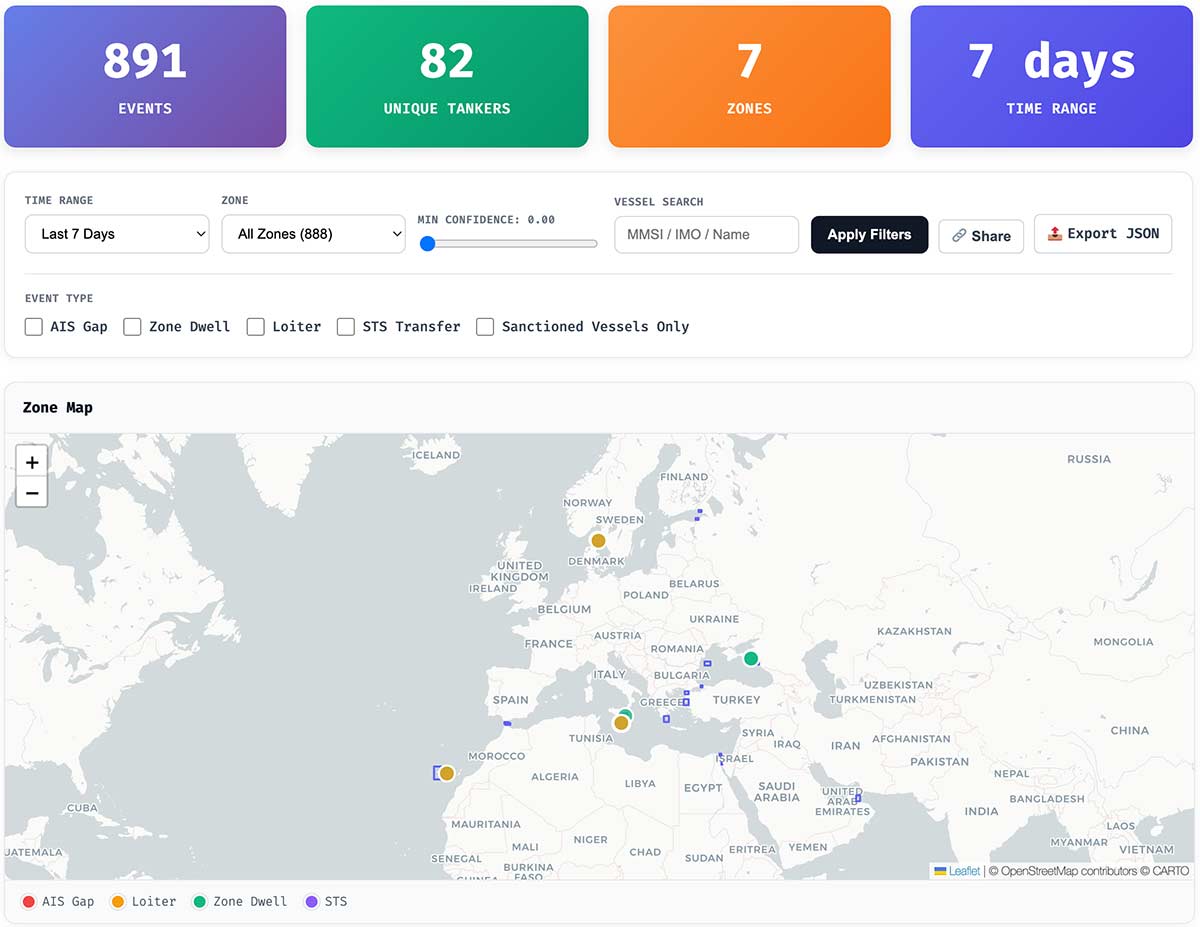Click the zone rectangle off Romania coast
Screen dimensions: 1200x927
pyautogui.click(x=707, y=663)
